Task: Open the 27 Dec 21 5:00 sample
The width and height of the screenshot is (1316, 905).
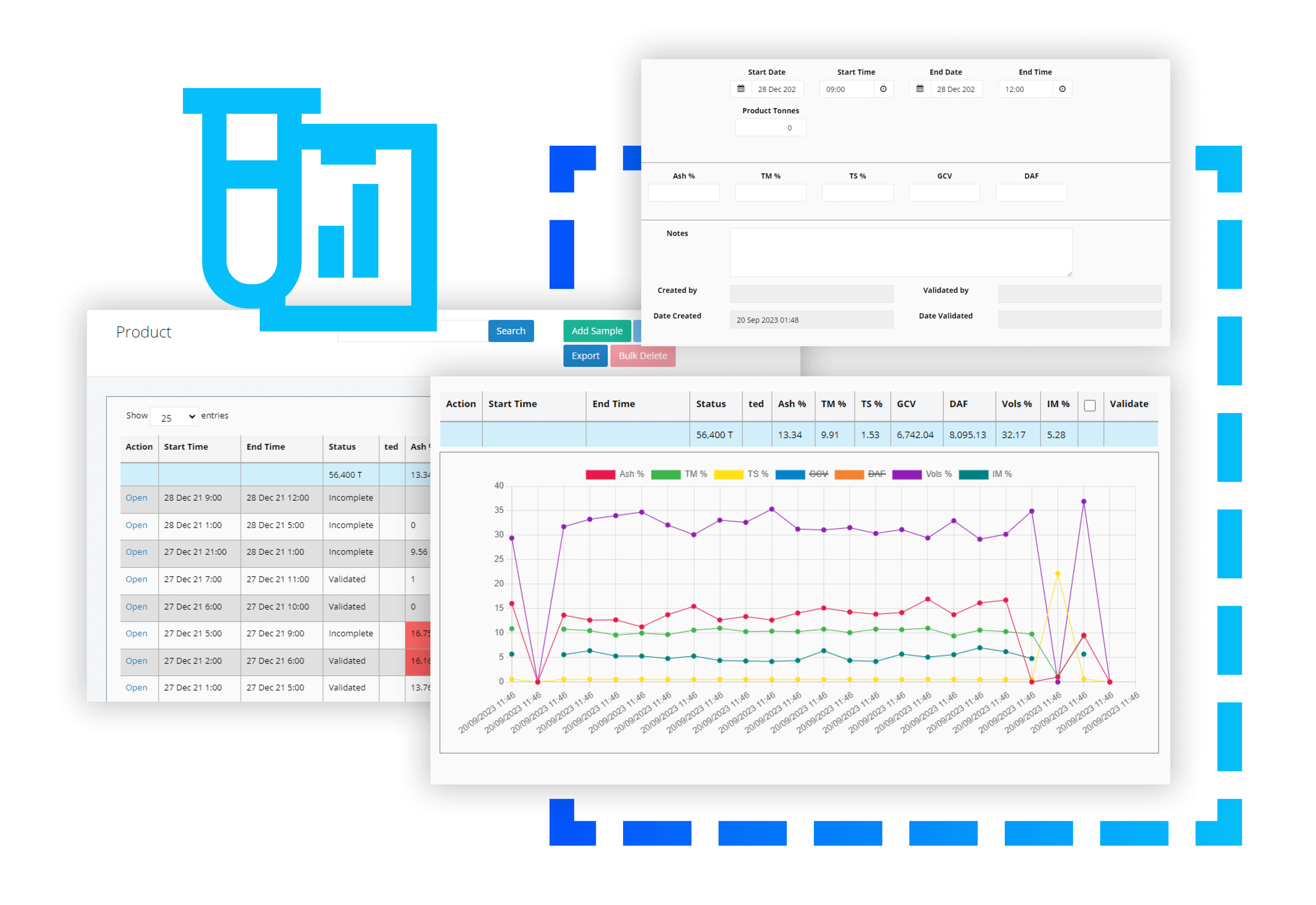Action: coord(136,633)
